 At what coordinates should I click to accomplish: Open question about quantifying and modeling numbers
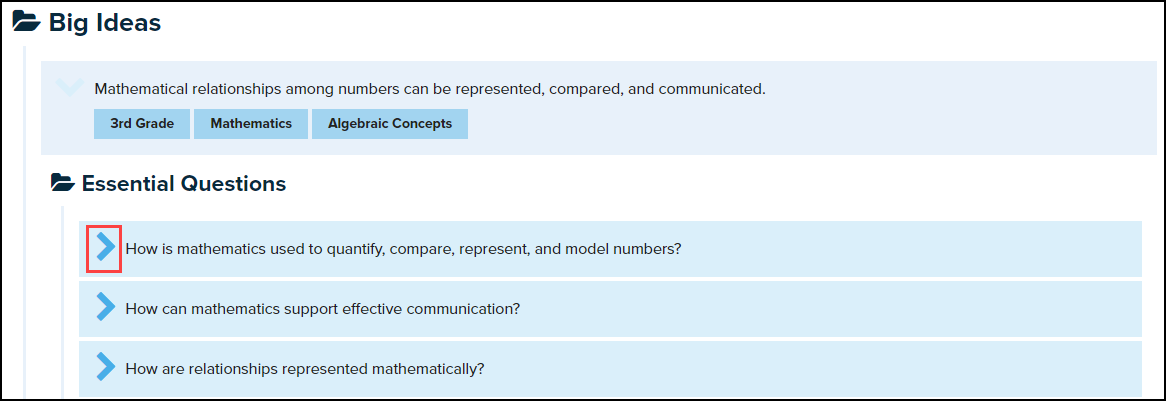click(403, 249)
